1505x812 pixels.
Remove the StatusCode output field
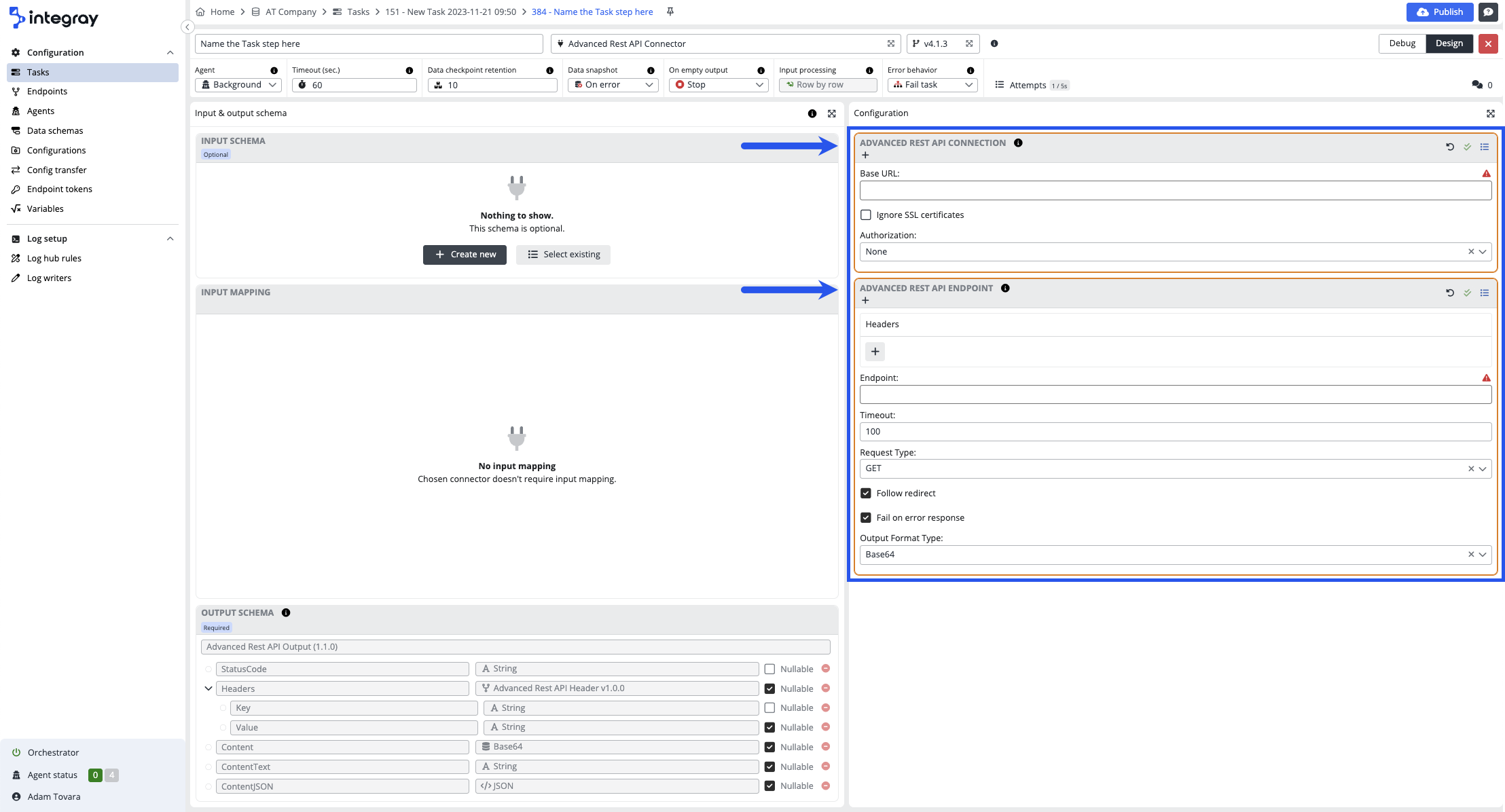pyautogui.click(x=826, y=669)
